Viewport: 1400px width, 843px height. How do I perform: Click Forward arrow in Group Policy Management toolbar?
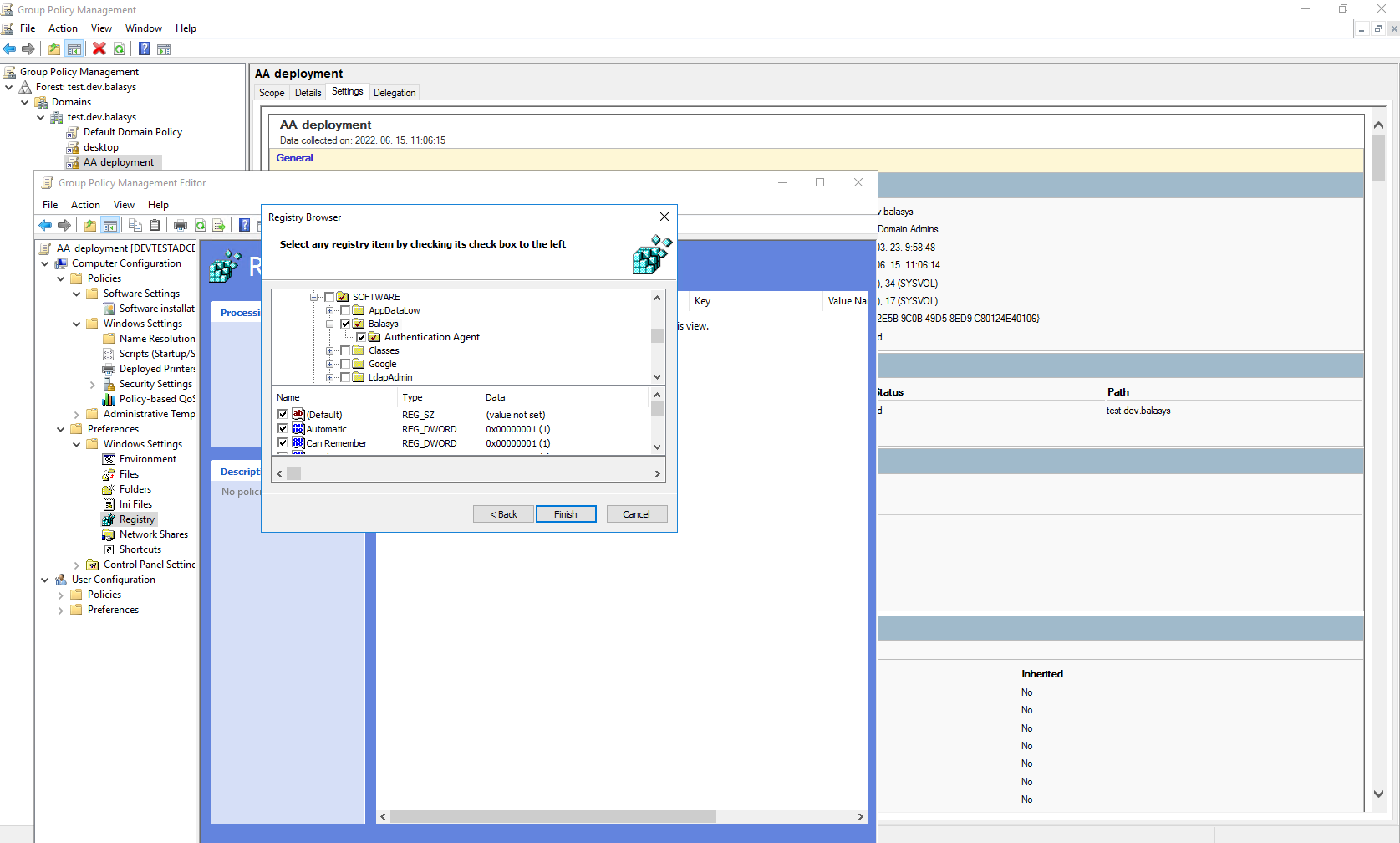(28, 49)
